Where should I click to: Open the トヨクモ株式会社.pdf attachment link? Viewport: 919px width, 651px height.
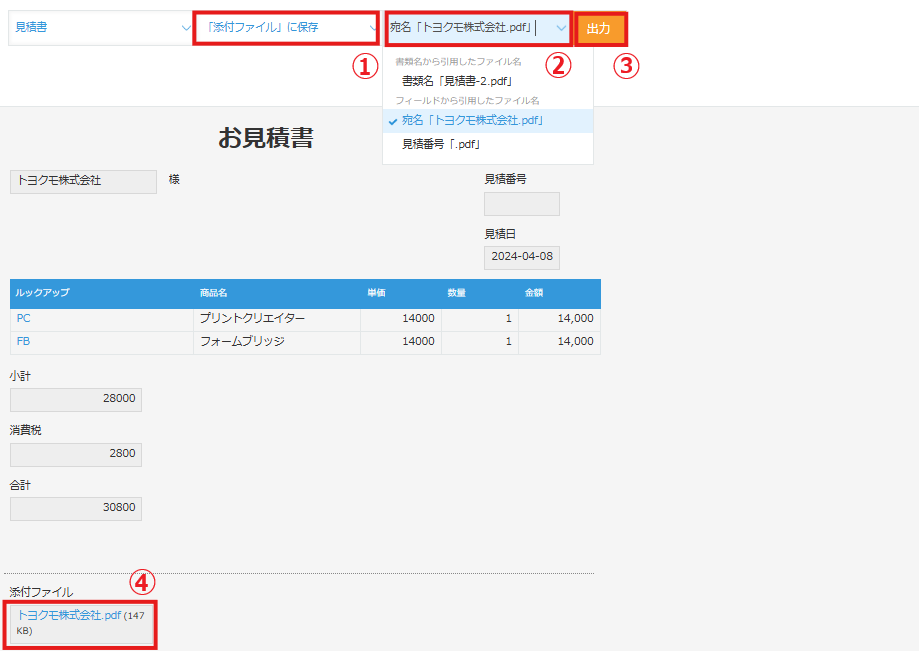click(69, 615)
